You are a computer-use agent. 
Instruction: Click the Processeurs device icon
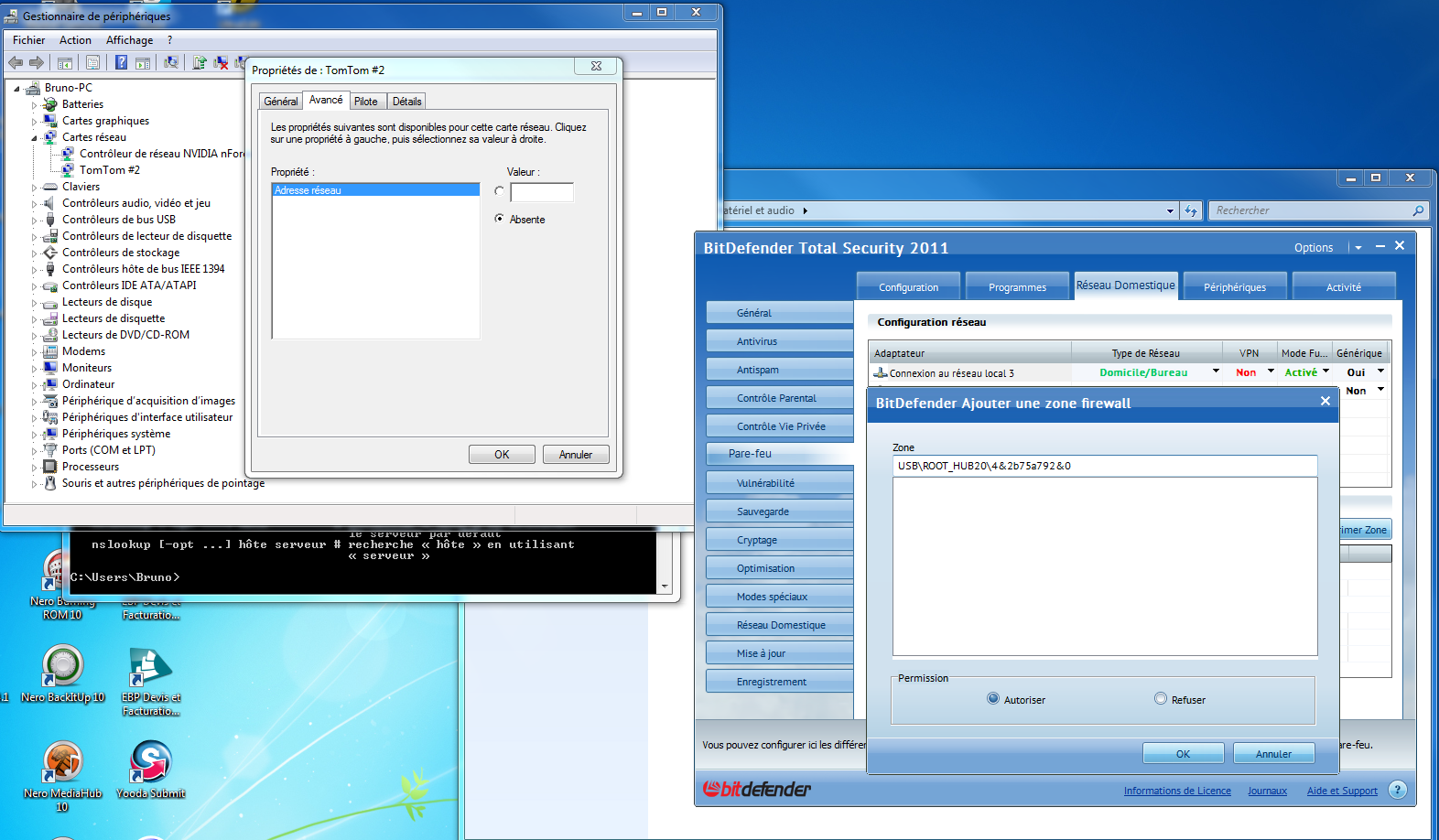coord(50,467)
